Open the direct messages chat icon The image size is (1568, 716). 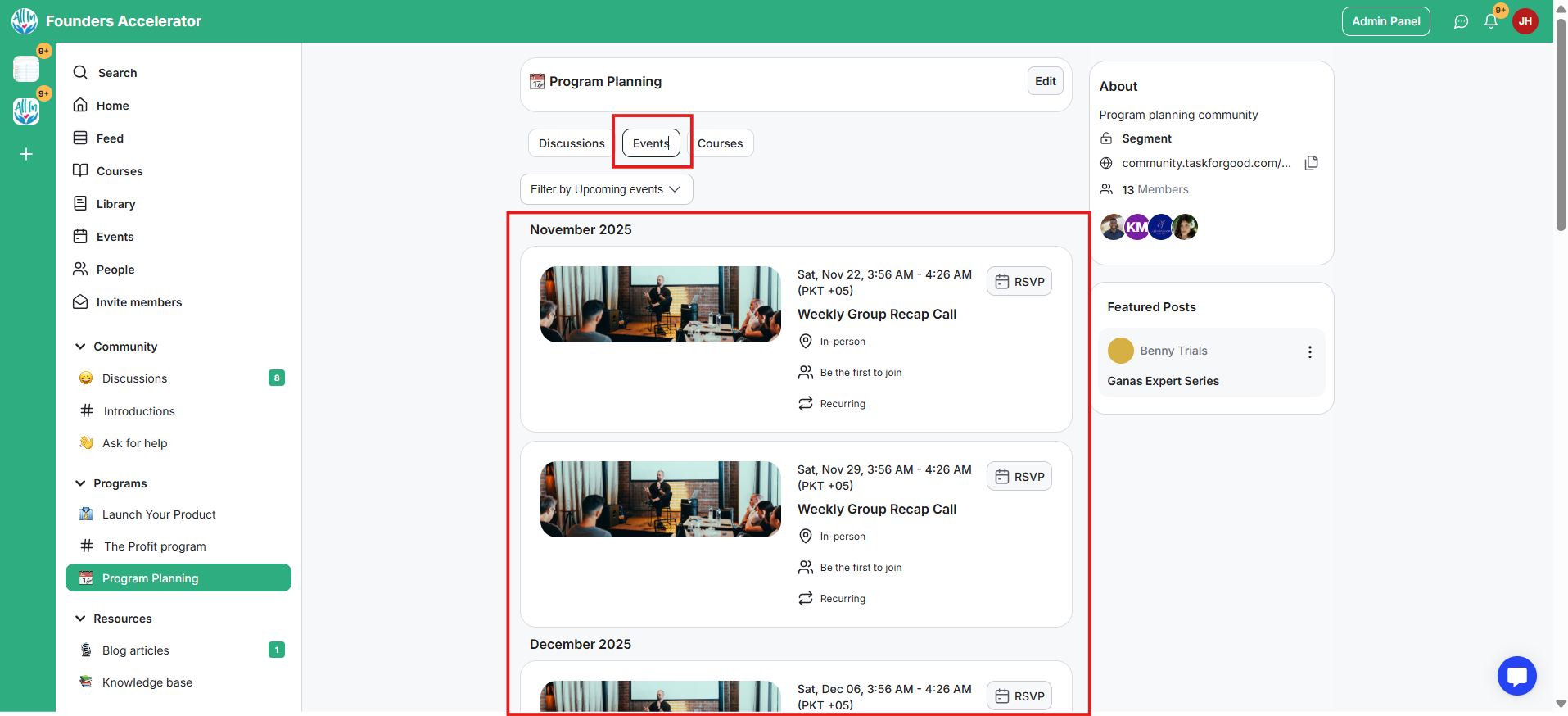coord(1461,21)
